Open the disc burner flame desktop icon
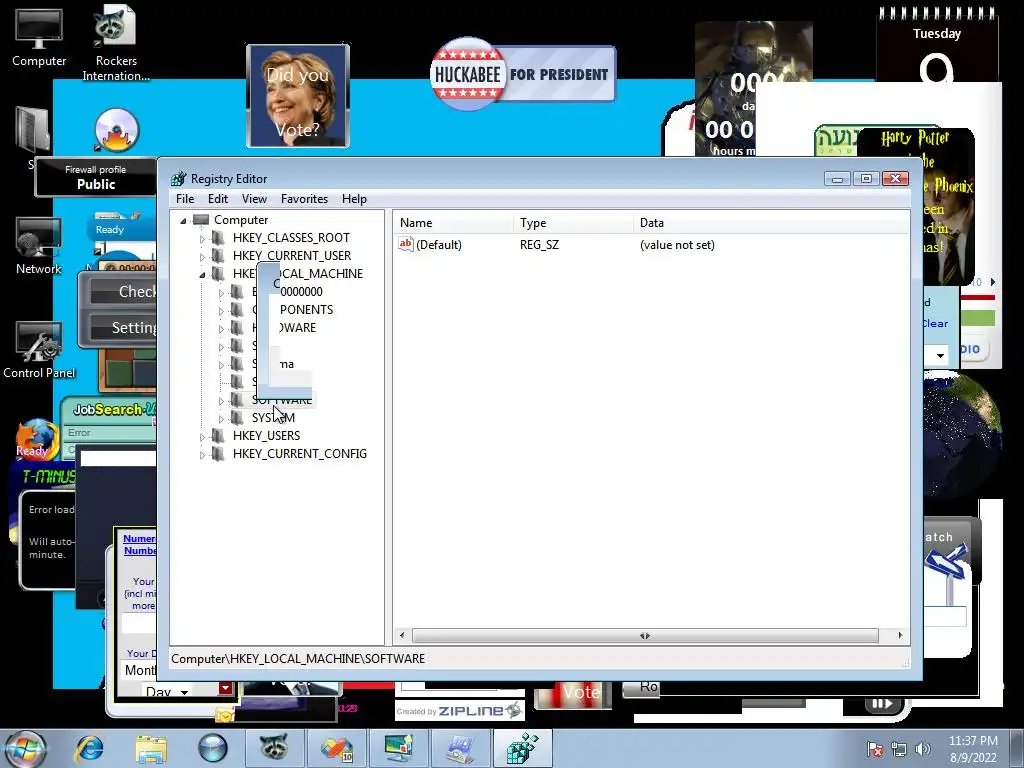Image resolution: width=1024 pixels, height=768 pixels. pyautogui.click(x=116, y=131)
